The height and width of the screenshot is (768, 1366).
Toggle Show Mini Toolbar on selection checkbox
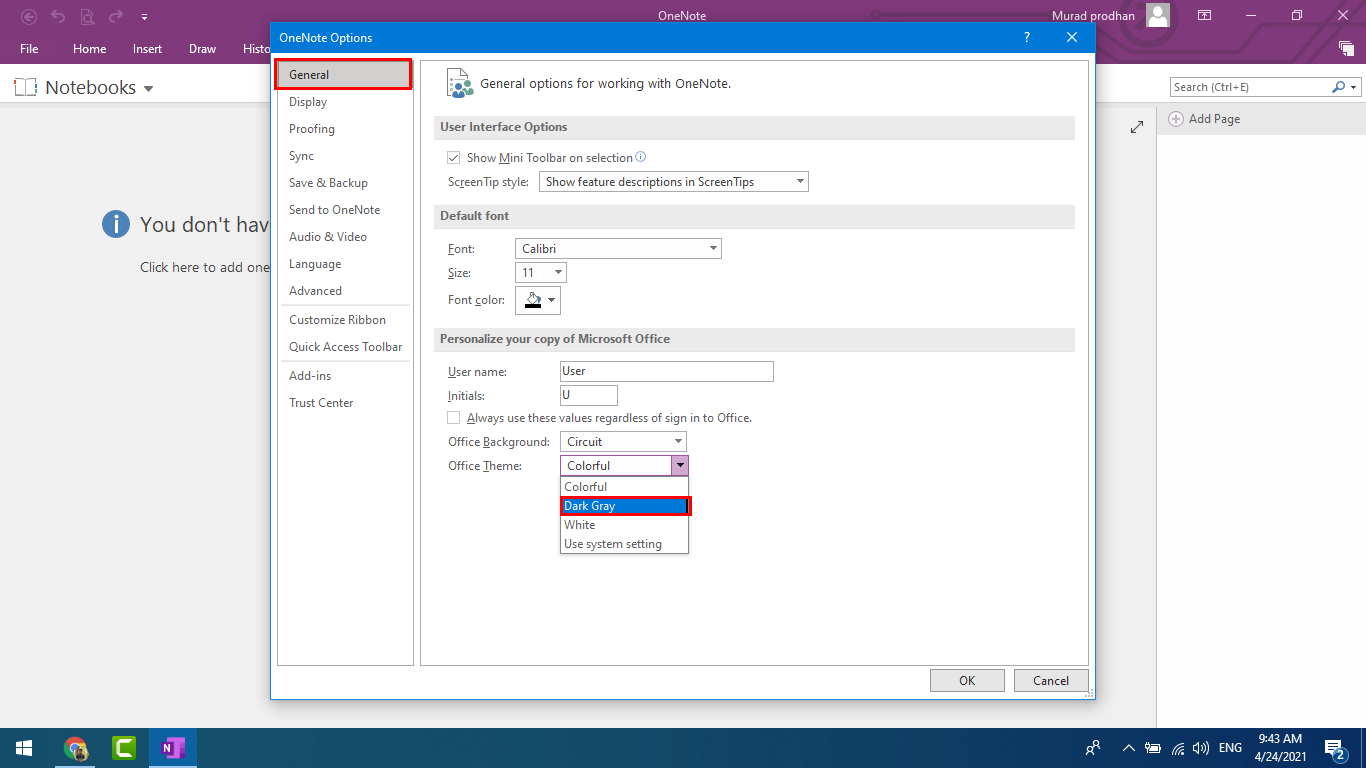coord(454,158)
